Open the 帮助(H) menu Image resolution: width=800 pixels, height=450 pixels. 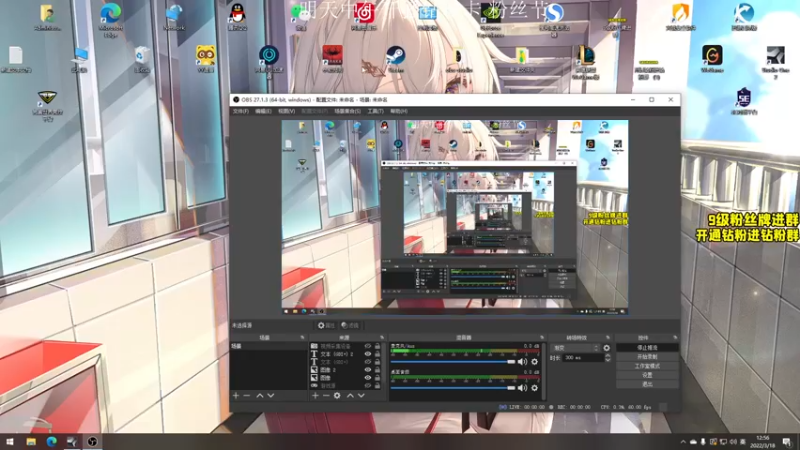click(x=398, y=111)
